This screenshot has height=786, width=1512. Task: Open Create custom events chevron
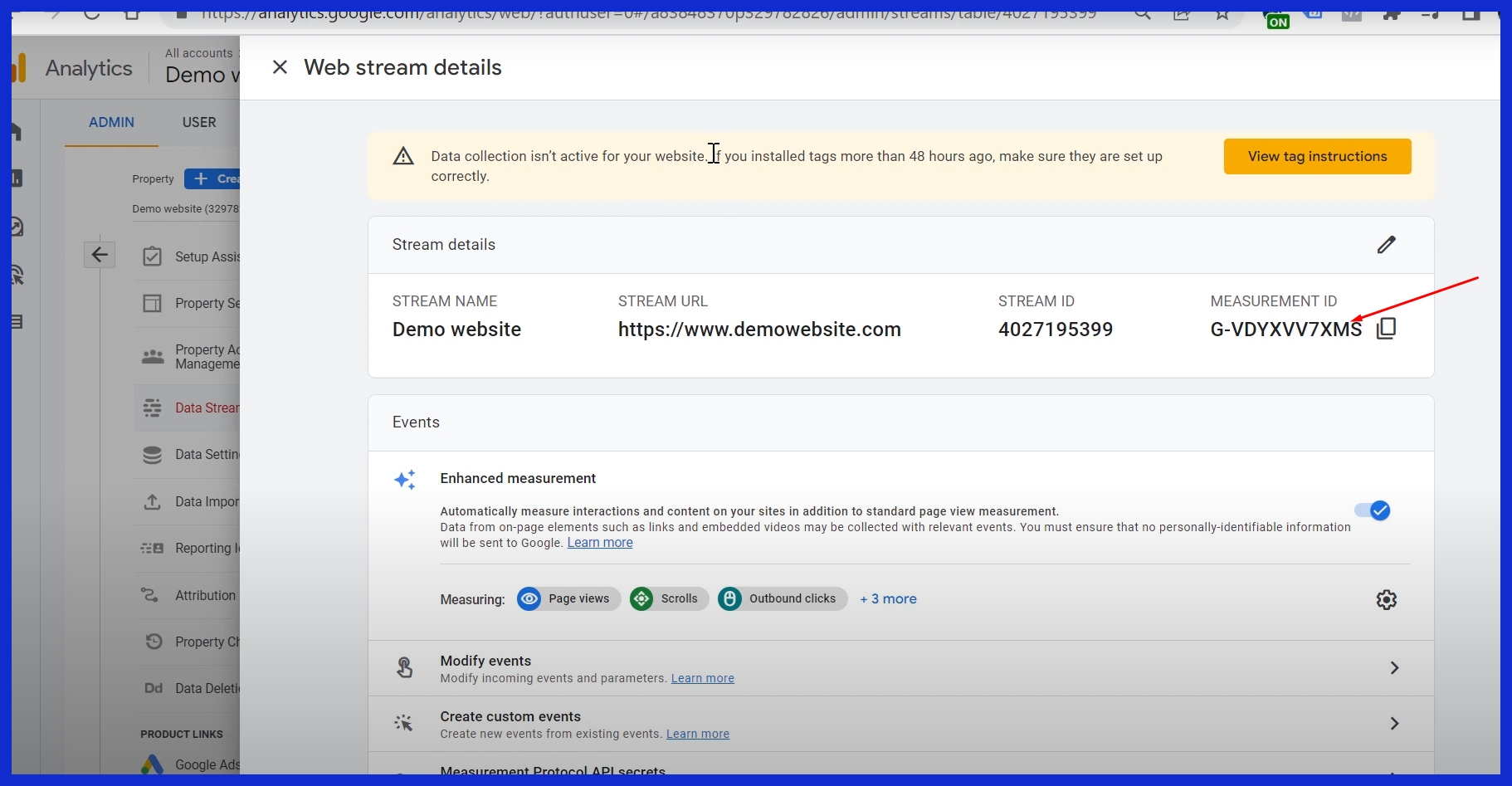(x=1394, y=724)
